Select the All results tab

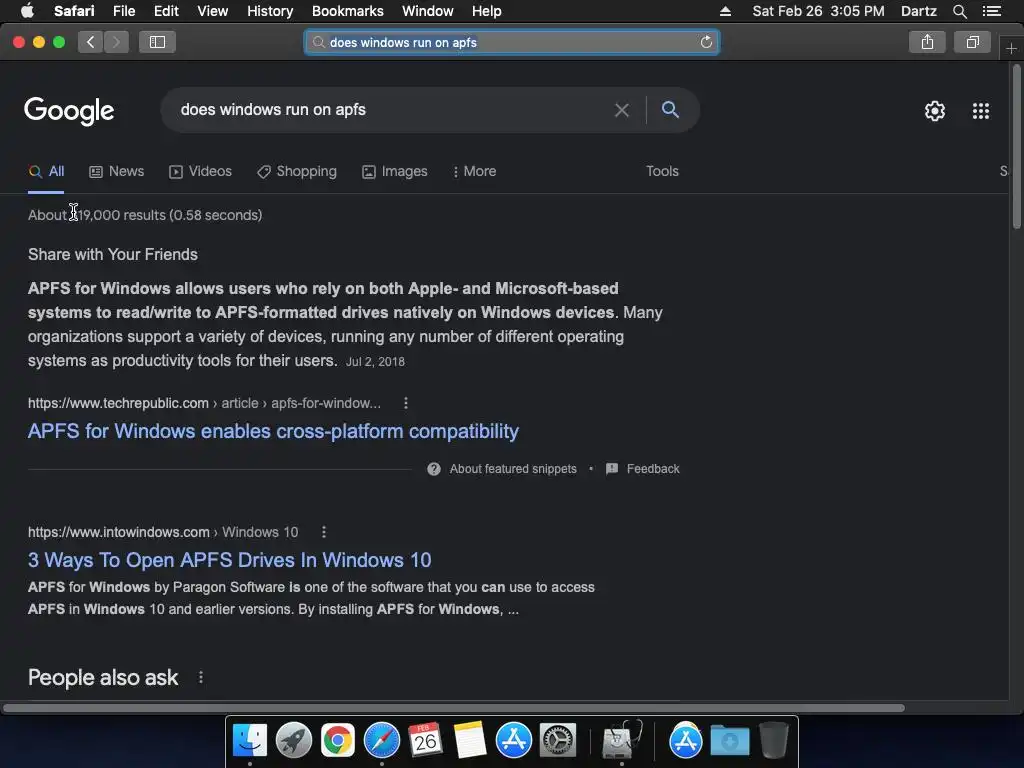pyautogui.click(x=46, y=172)
